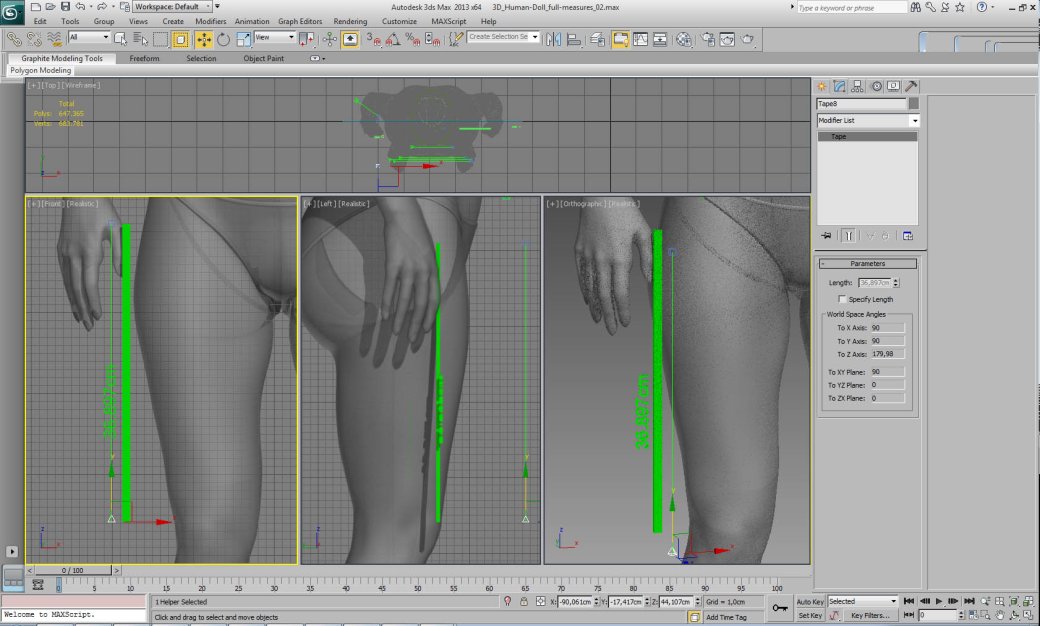Toggle the 3D Snaps button
This screenshot has height=626, width=1040.
coord(374,40)
